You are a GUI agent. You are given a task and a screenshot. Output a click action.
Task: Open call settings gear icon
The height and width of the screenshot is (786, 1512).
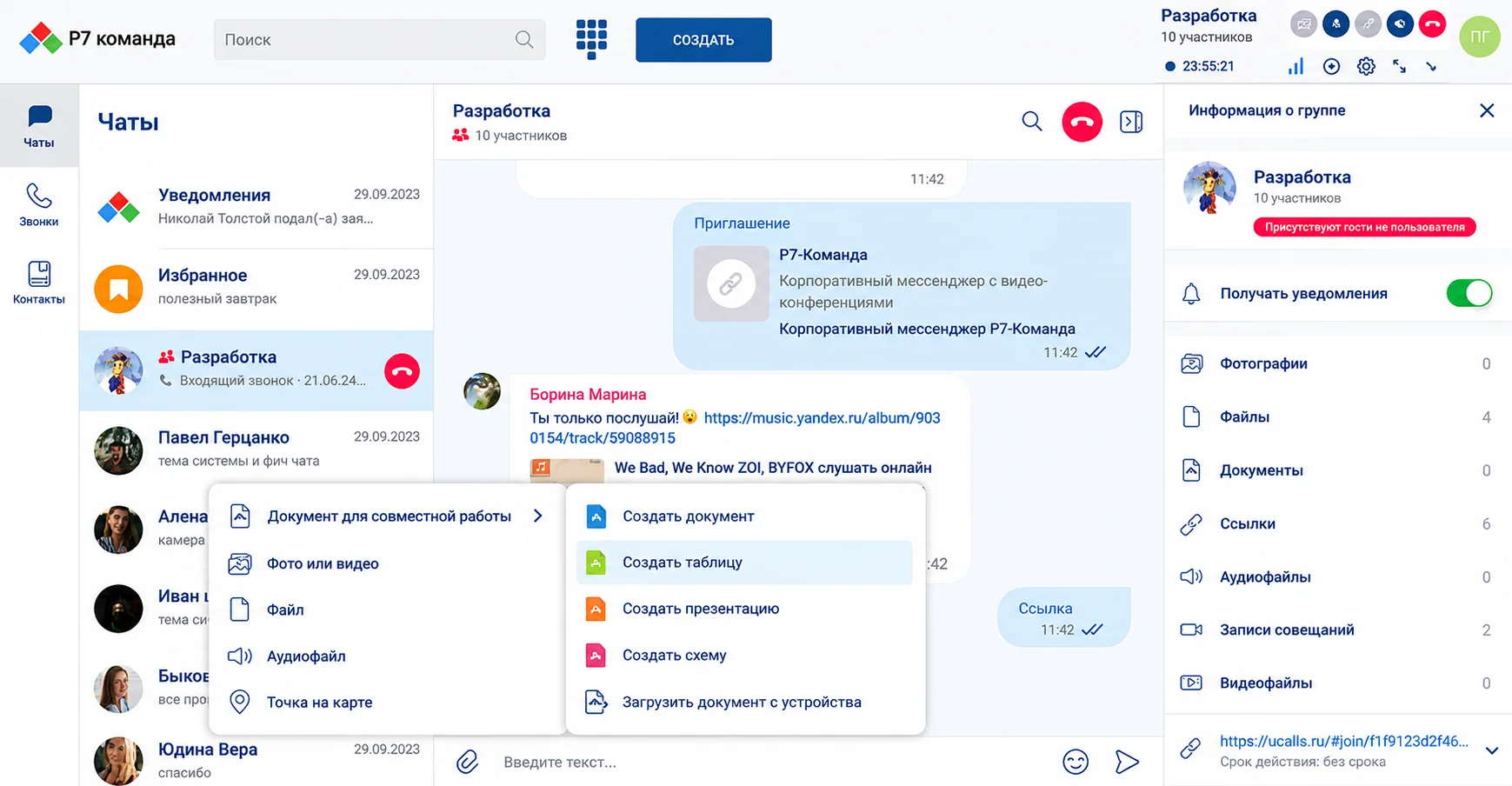1366,66
